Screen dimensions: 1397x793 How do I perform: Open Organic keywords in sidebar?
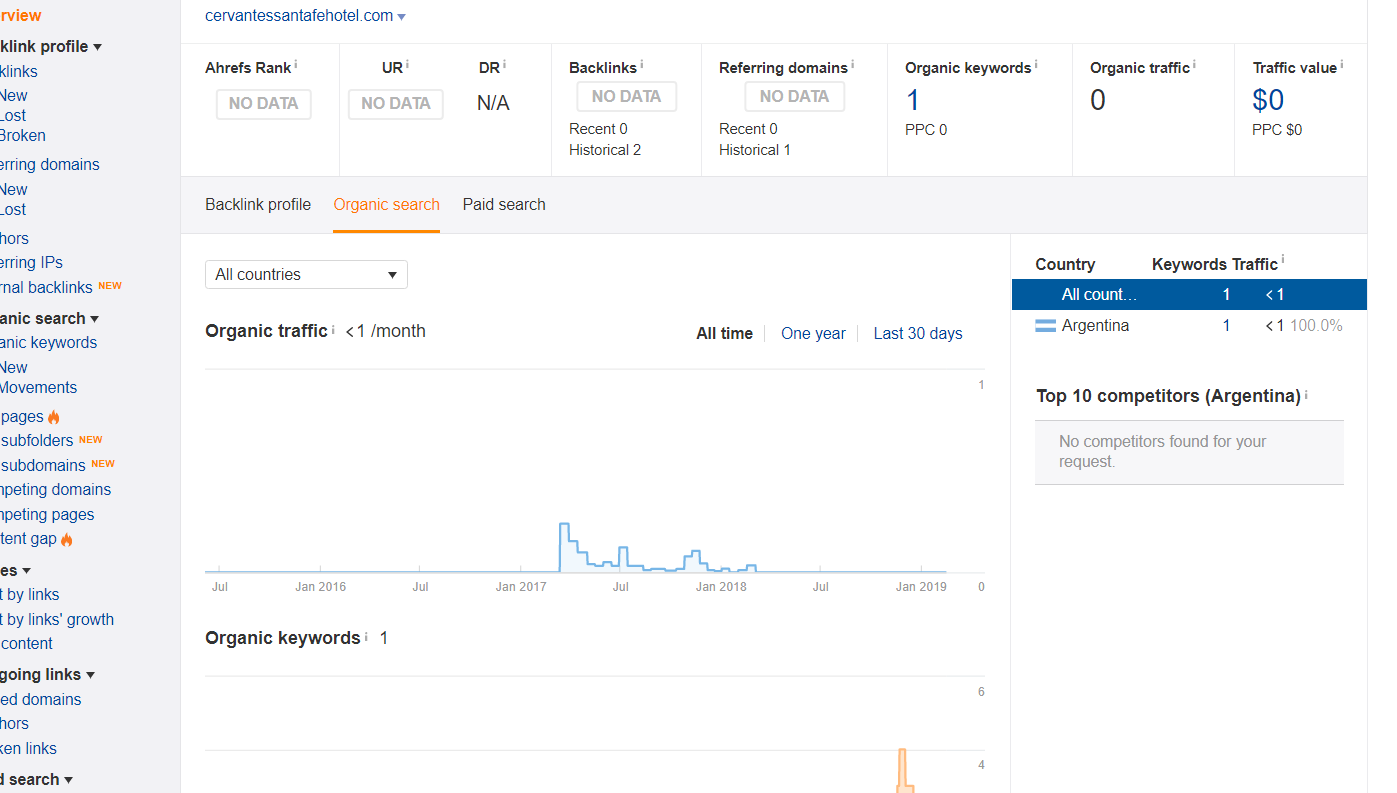[48, 342]
